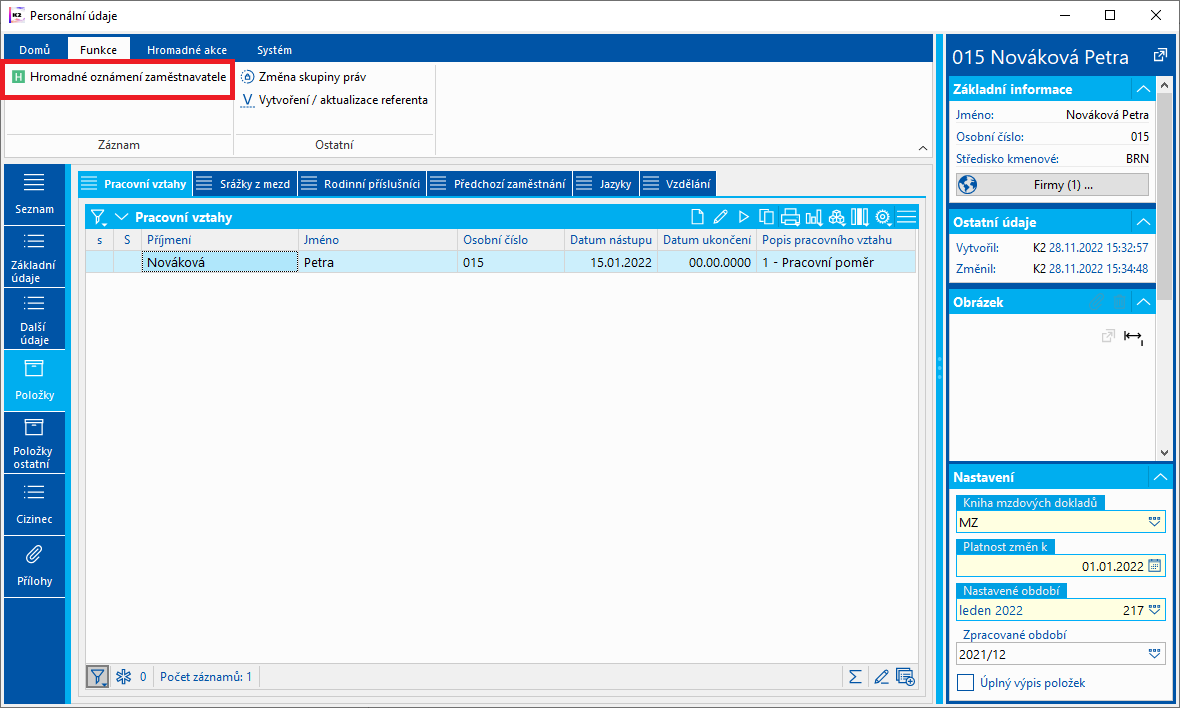The width and height of the screenshot is (1180, 708).
Task: Sort by Datum nástupu column header
Action: 610,240
